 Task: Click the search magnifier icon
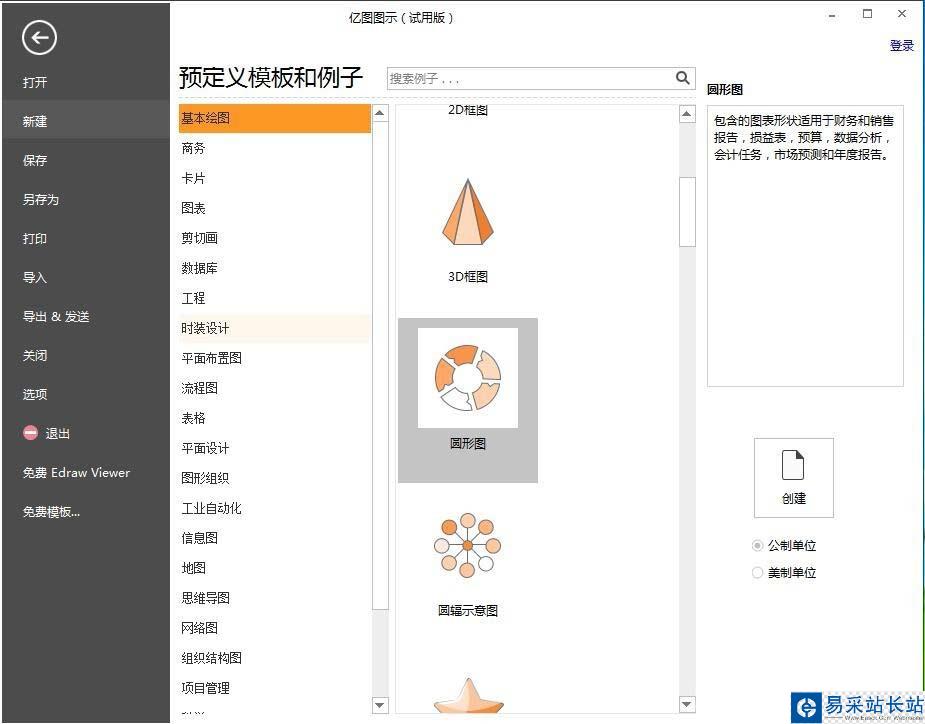click(683, 78)
